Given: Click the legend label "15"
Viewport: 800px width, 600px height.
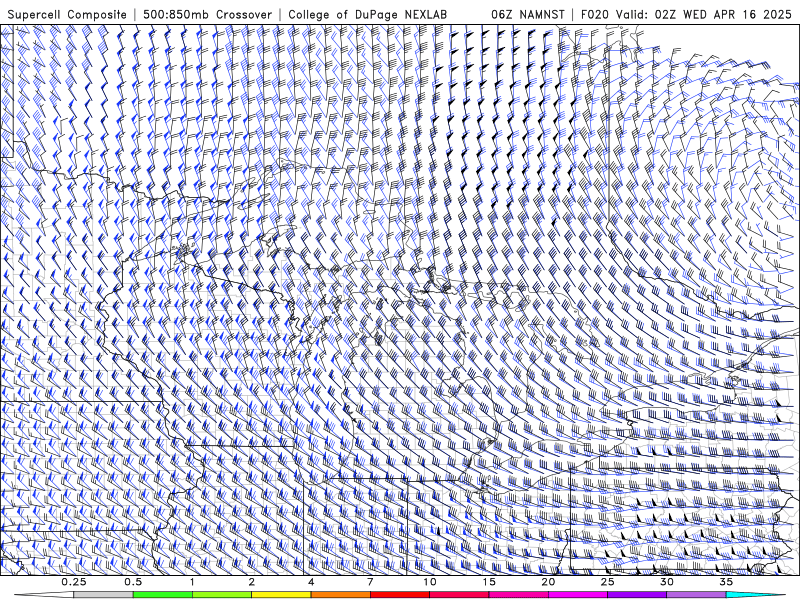Looking at the screenshot, I should click(489, 582).
